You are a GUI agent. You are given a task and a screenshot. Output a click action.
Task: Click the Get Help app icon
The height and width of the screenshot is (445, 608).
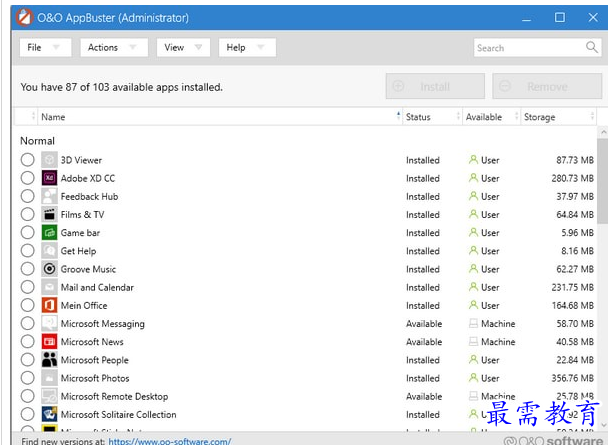[x=49, y=251]
